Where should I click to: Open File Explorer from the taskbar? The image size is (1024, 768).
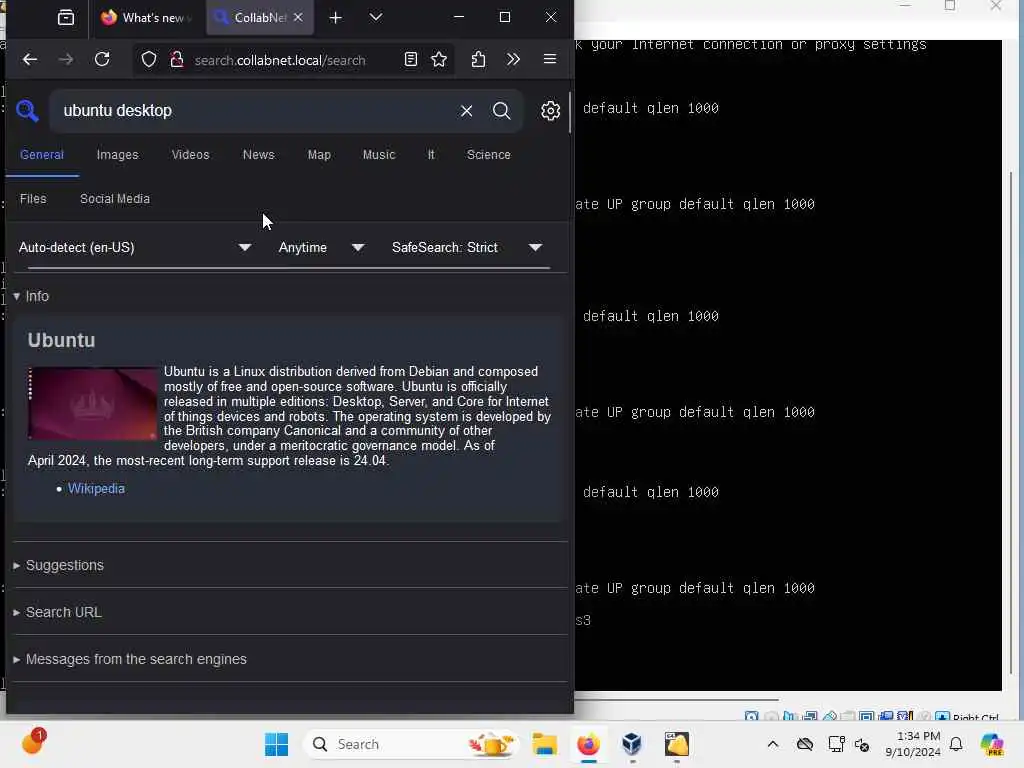point(545,744)
